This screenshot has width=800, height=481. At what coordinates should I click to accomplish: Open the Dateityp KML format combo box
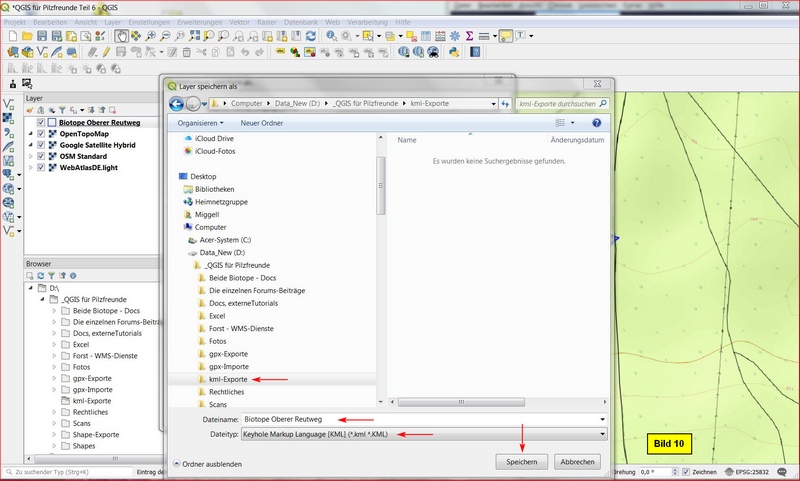[x=424, y=435]
